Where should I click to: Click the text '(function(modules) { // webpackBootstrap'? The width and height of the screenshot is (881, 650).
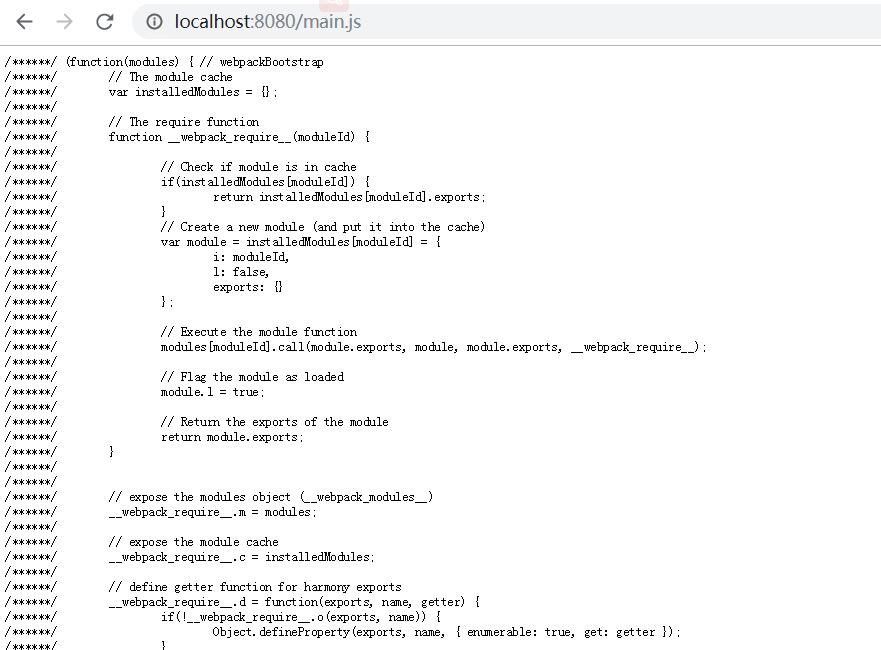coord(194,62)
